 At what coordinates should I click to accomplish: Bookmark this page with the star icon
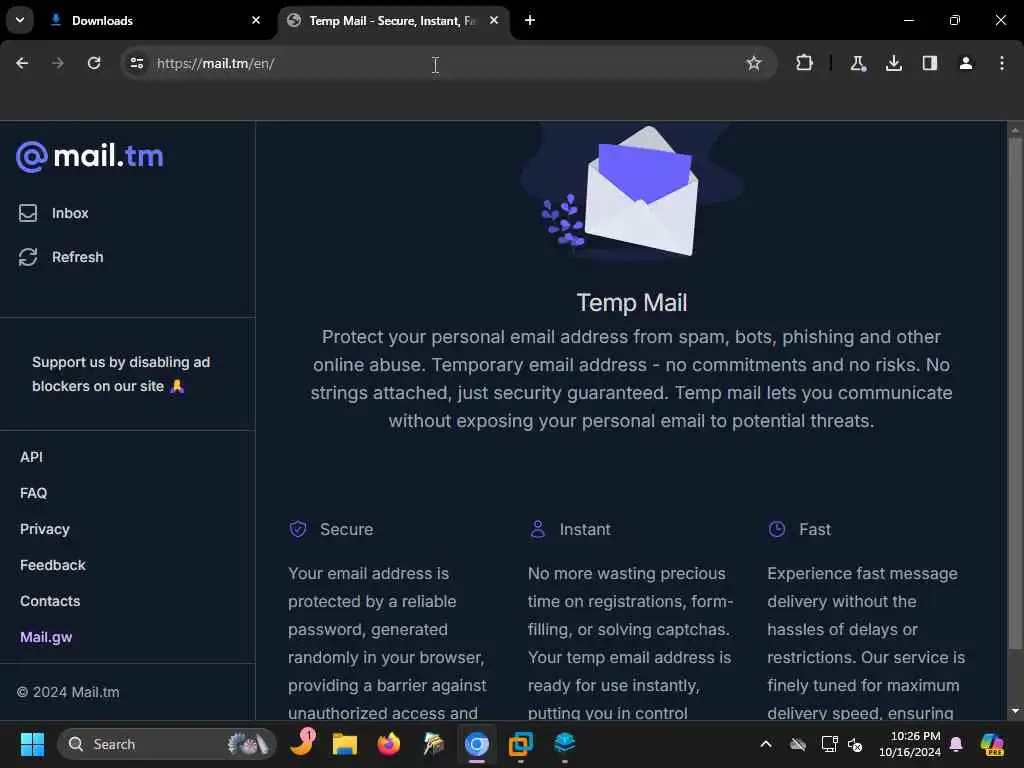tap(754, 63)
